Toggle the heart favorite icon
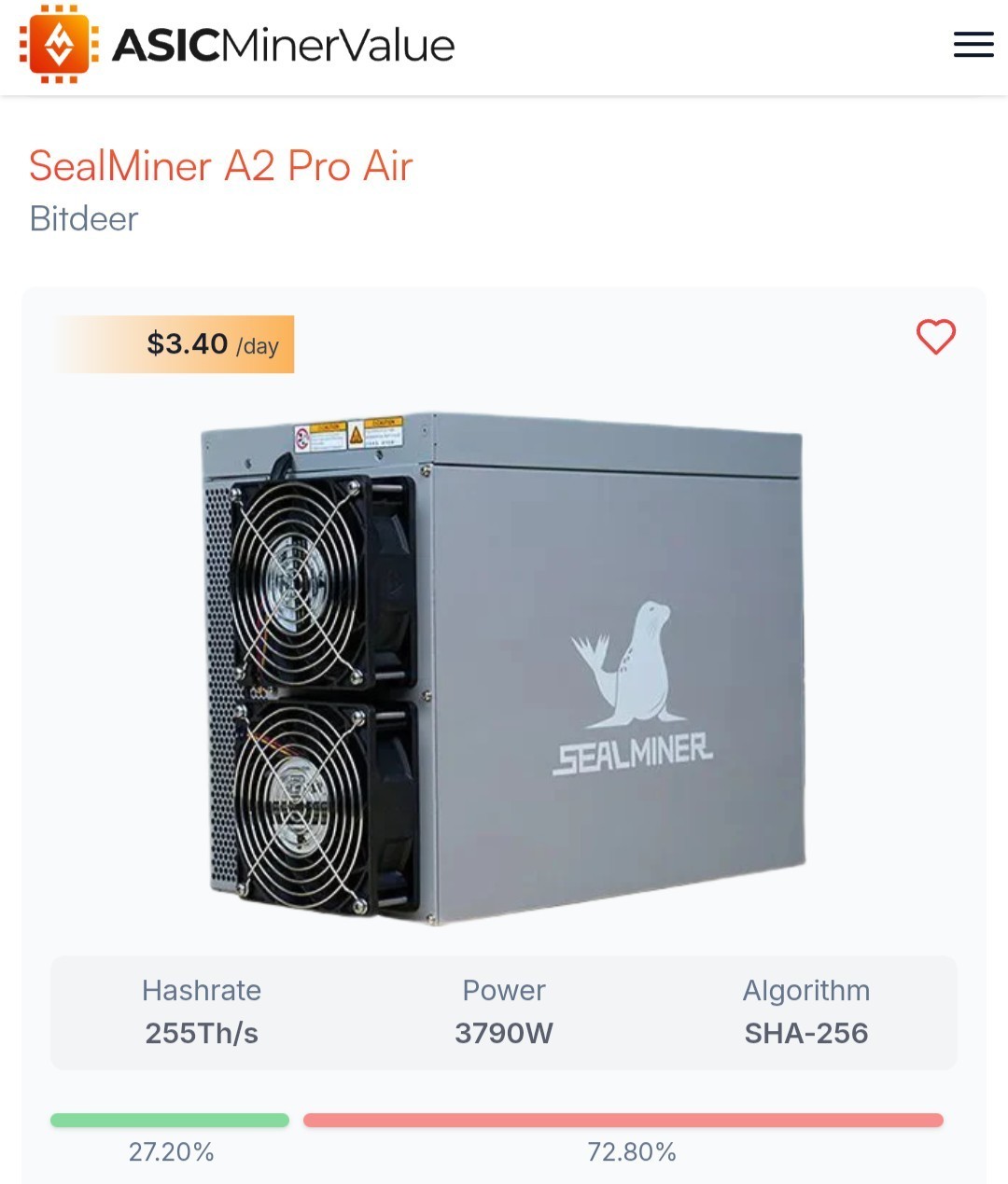The width and height of the screenshot is (1008, 1184). [x=936, y=337]
